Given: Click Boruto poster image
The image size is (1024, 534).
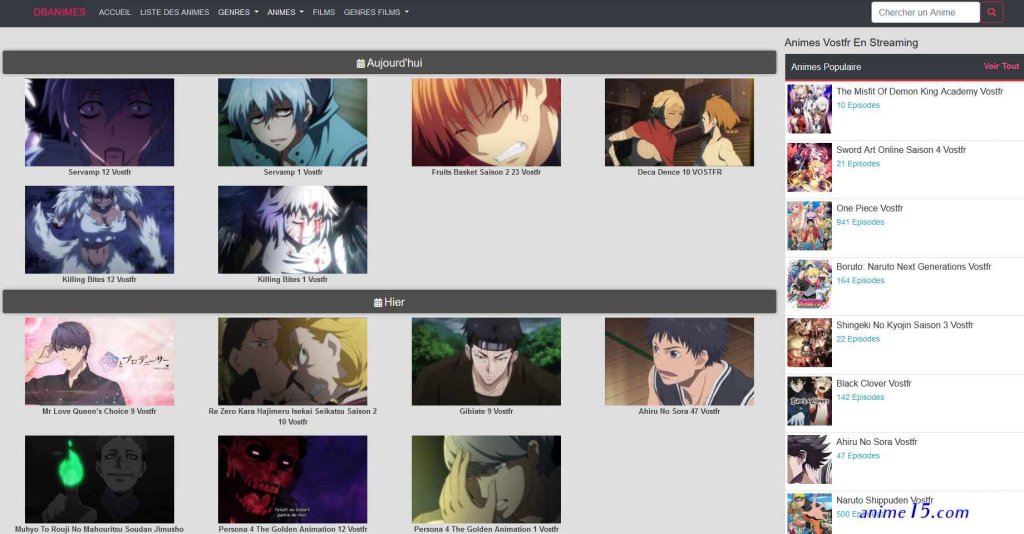Looking at the screenshot, I should coord(809,285).
